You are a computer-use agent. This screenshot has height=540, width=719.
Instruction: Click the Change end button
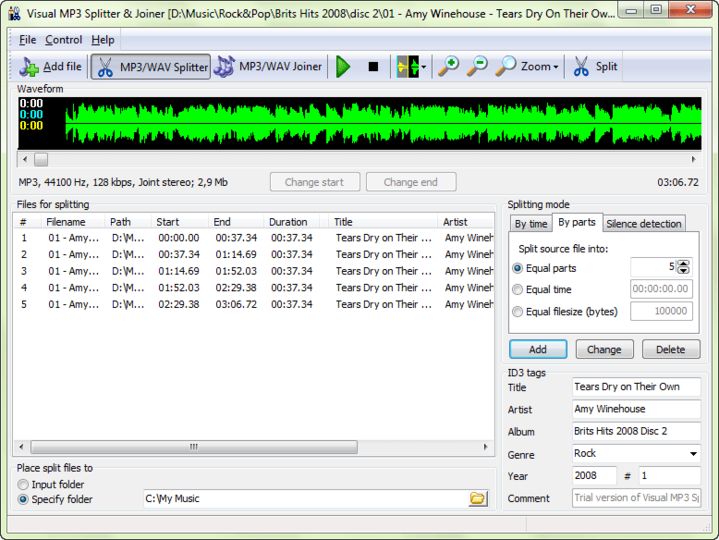[411, 182]
